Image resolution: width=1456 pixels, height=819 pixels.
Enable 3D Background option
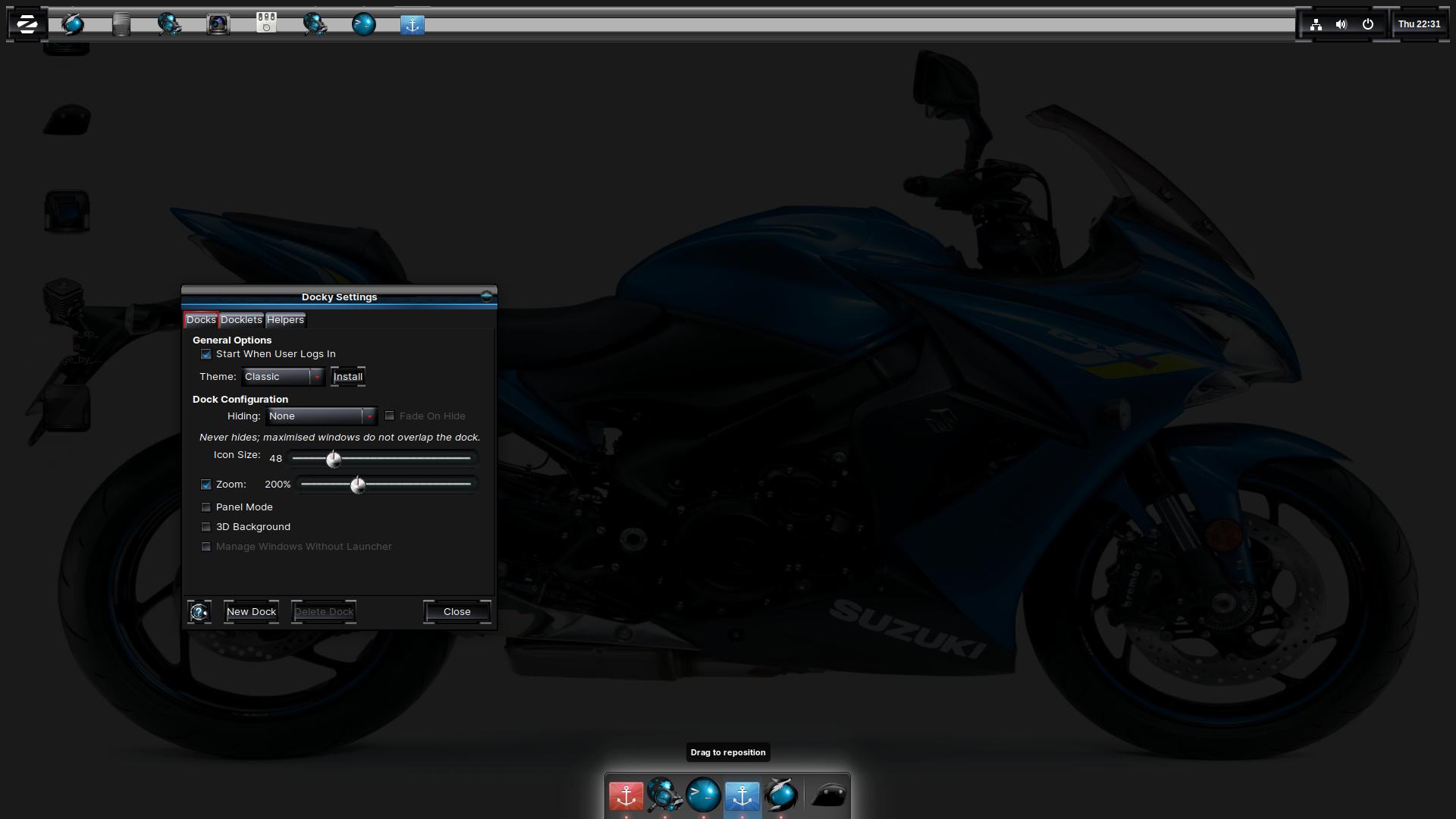[206, 527]
